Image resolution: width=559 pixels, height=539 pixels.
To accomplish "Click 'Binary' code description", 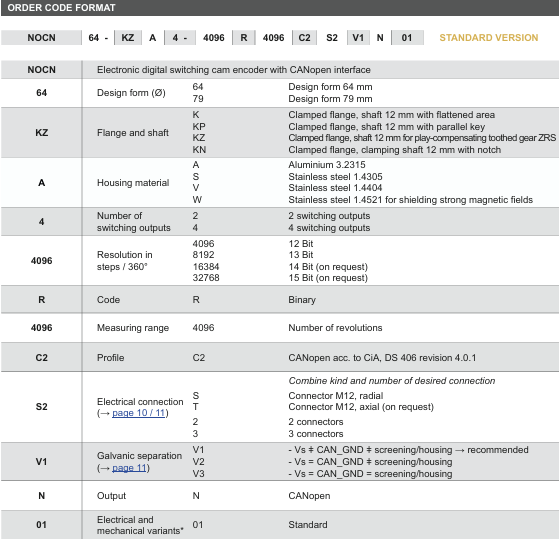I will (x=302, y=300).
